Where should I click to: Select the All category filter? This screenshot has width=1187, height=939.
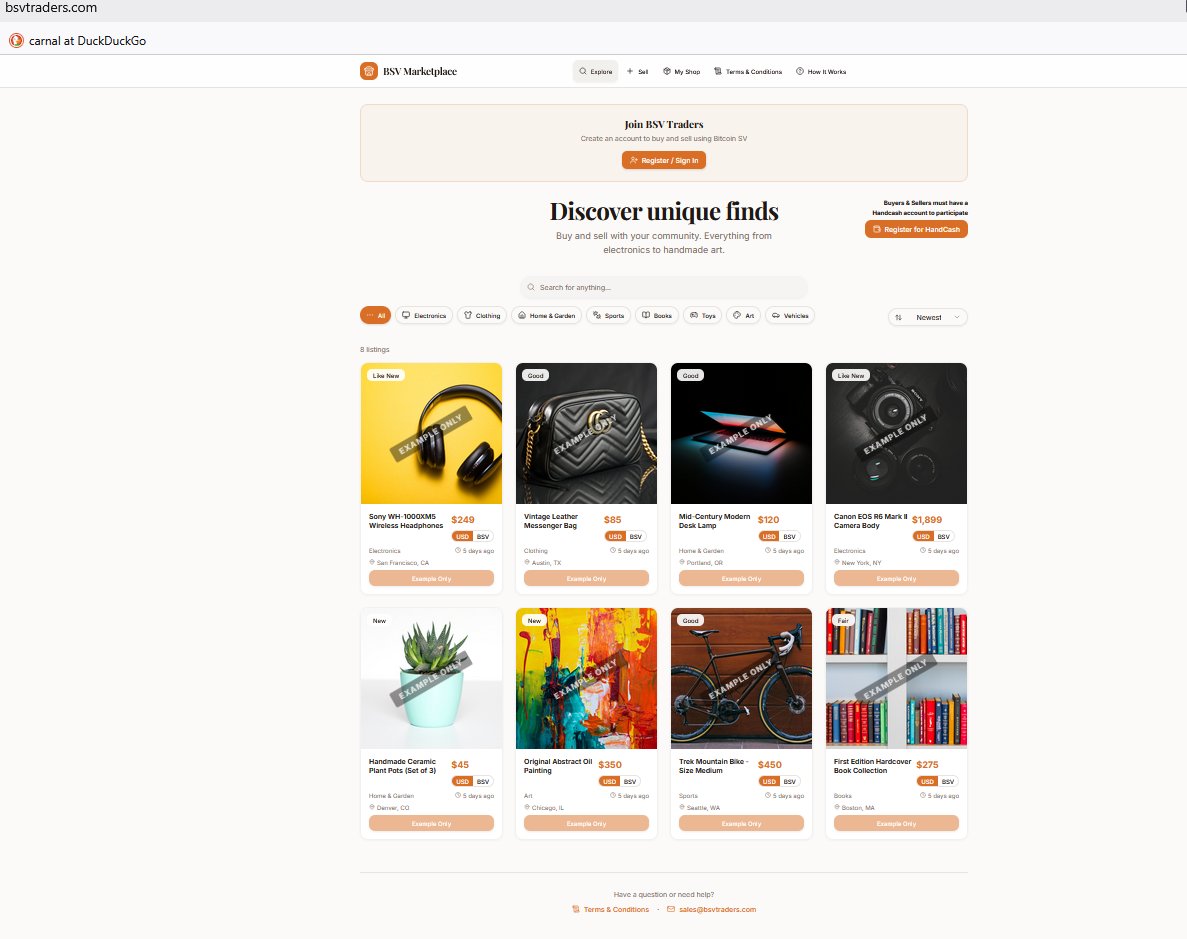pyautogui.click(x=375, y=315)
